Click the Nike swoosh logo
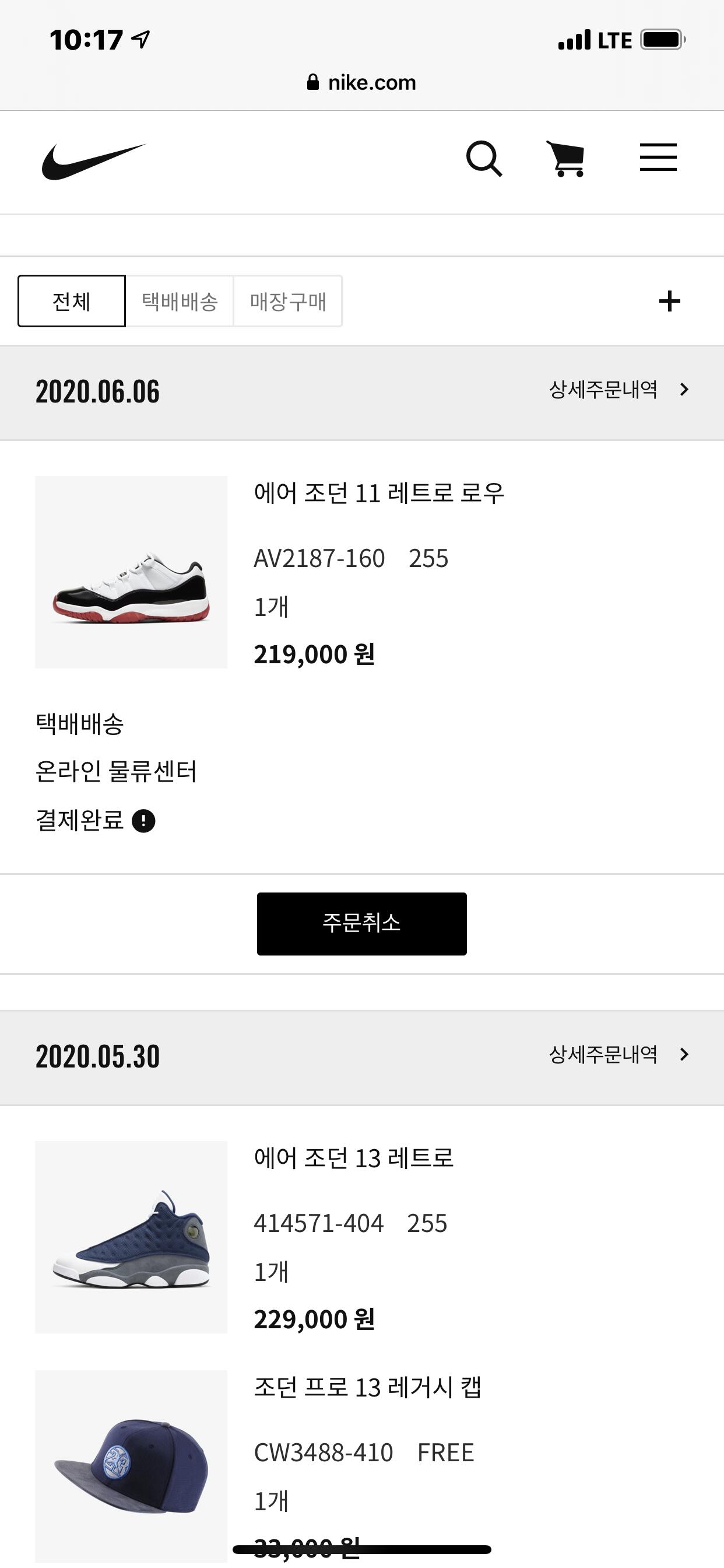 [94, 162]
